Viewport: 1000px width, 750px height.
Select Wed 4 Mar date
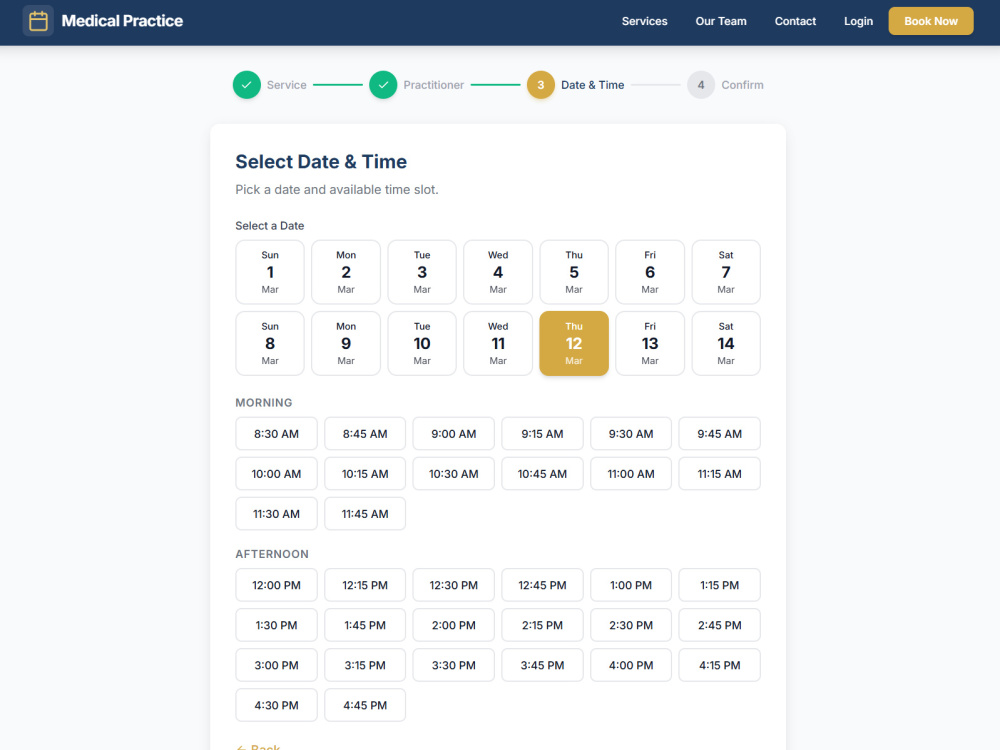pyautogui.click(x=498, y=272)
